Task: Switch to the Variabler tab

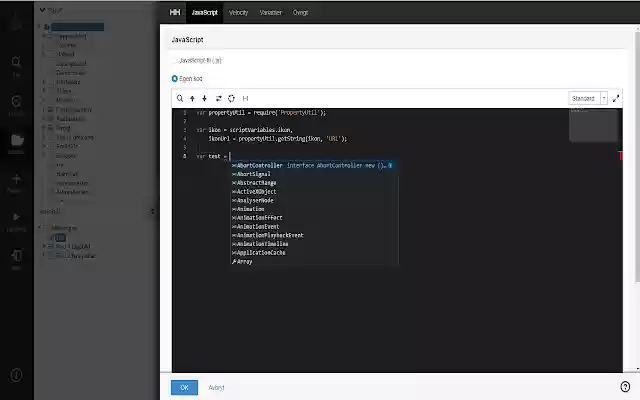Action: (x=271, y=13)
